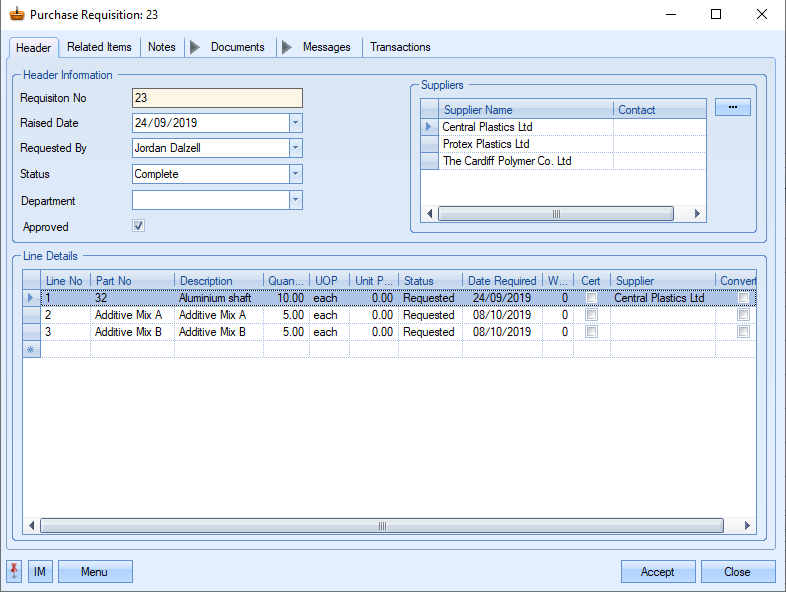Click the Line Details left scroll arrow
The image size is (786, 592).
point(31,525)
